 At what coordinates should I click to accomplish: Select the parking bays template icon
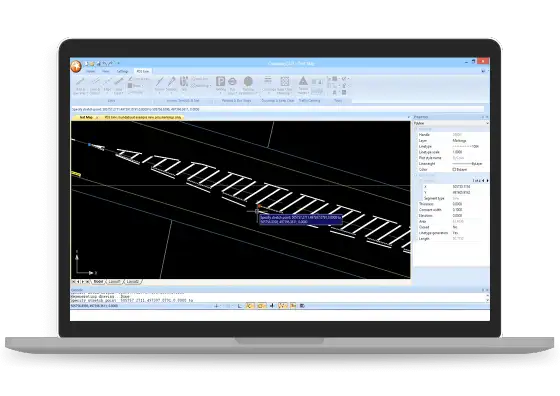(x=184, y=81)
